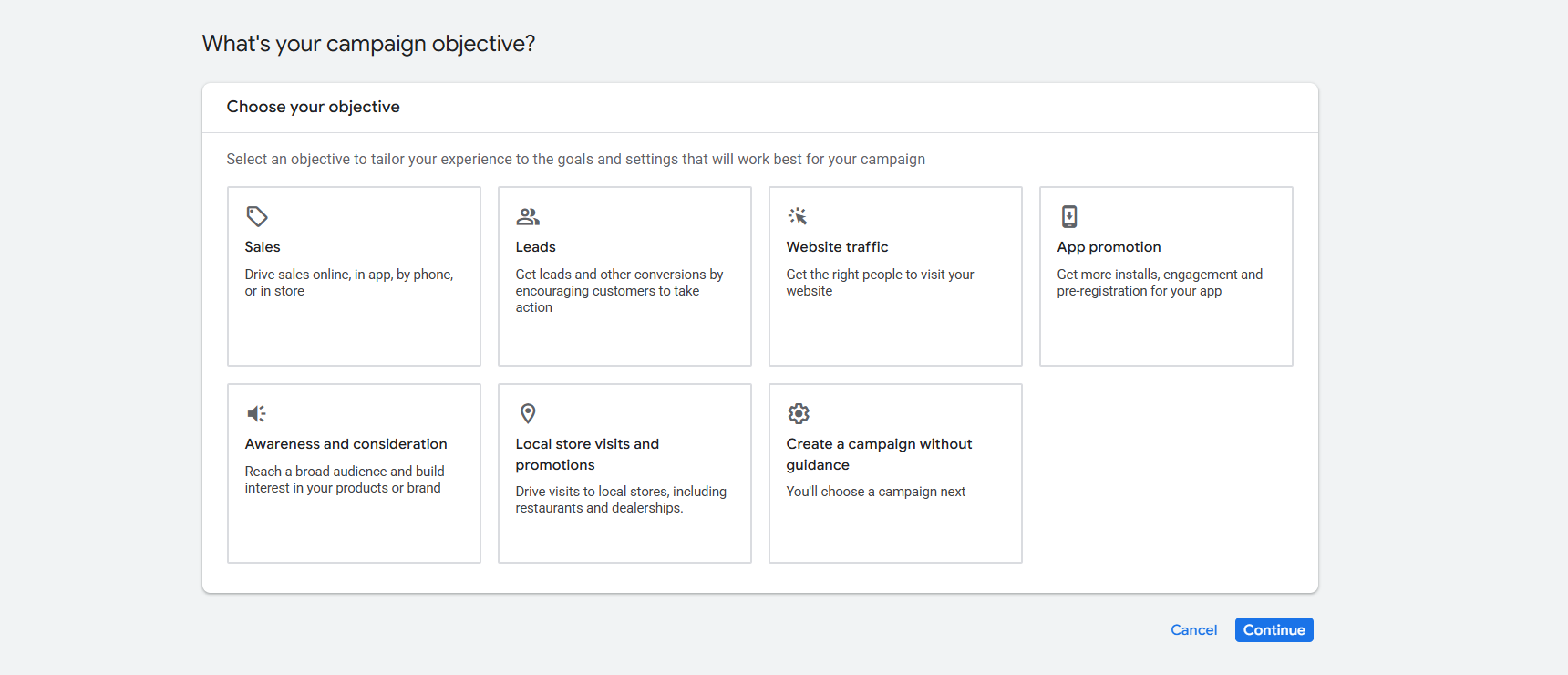Select the "Sales" objective title
Viewport: 1568px width, 675px height.
click(x=263, y=247)
